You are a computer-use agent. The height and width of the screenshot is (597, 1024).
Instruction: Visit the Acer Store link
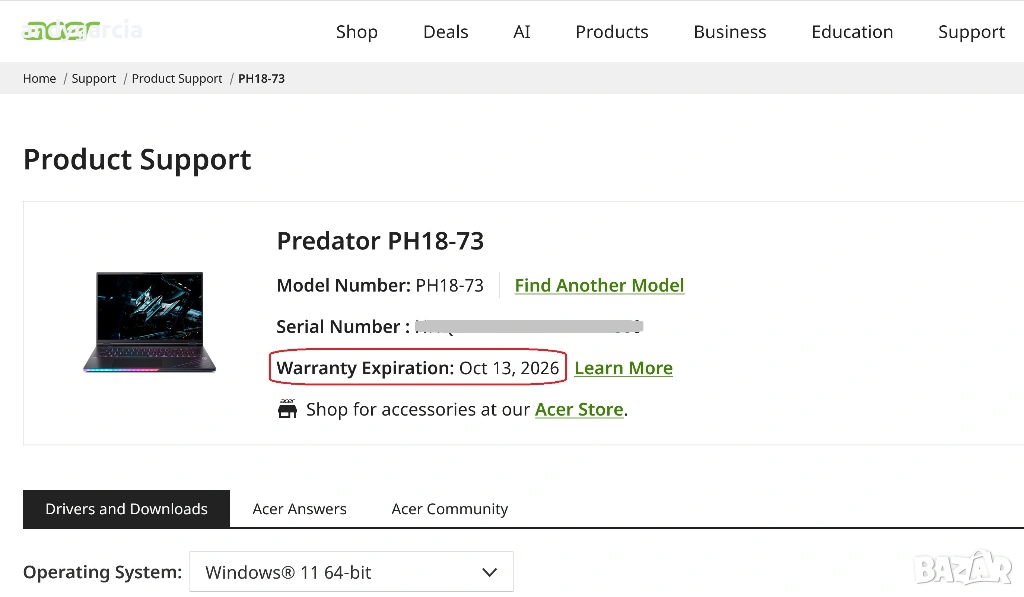[579, 409]
